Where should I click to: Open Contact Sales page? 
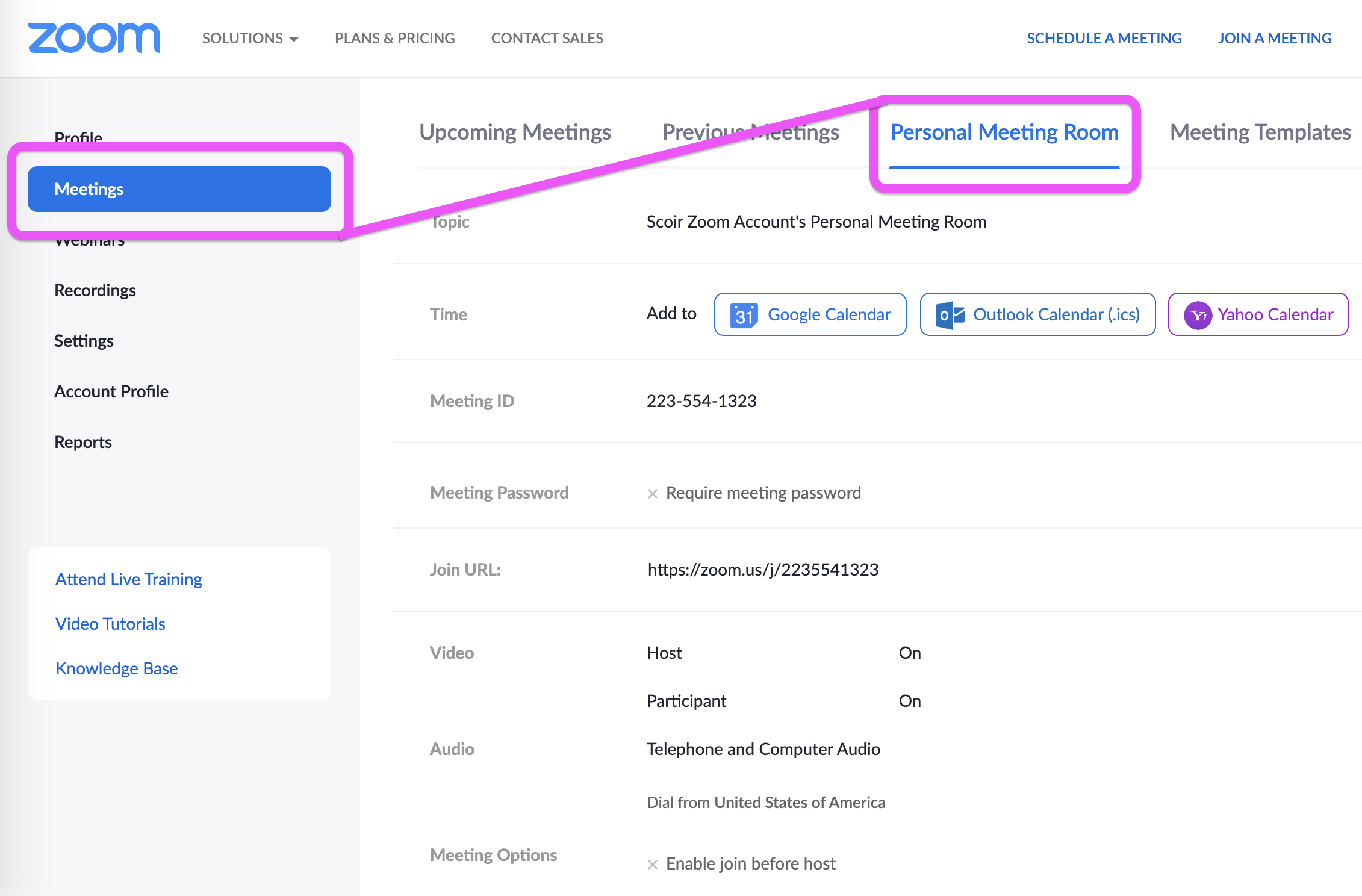(547, 38)
